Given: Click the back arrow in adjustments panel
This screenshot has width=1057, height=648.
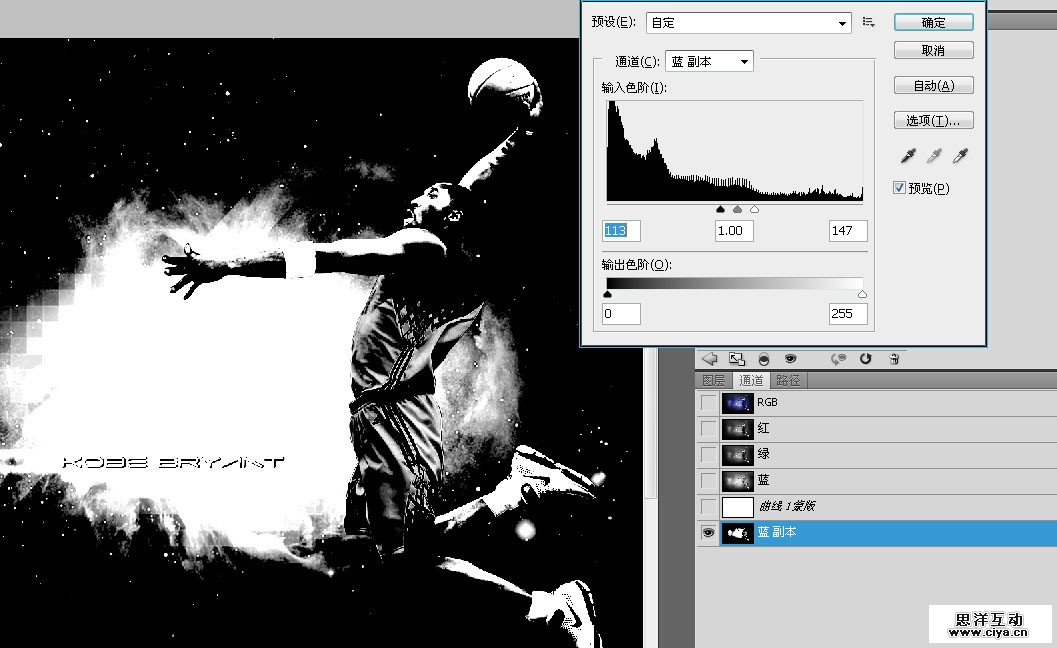Looking at the screenshot, I should (710, 358).
